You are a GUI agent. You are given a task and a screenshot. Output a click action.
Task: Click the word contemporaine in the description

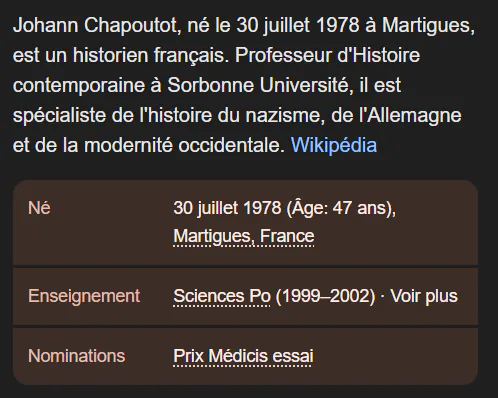point(79,85)
